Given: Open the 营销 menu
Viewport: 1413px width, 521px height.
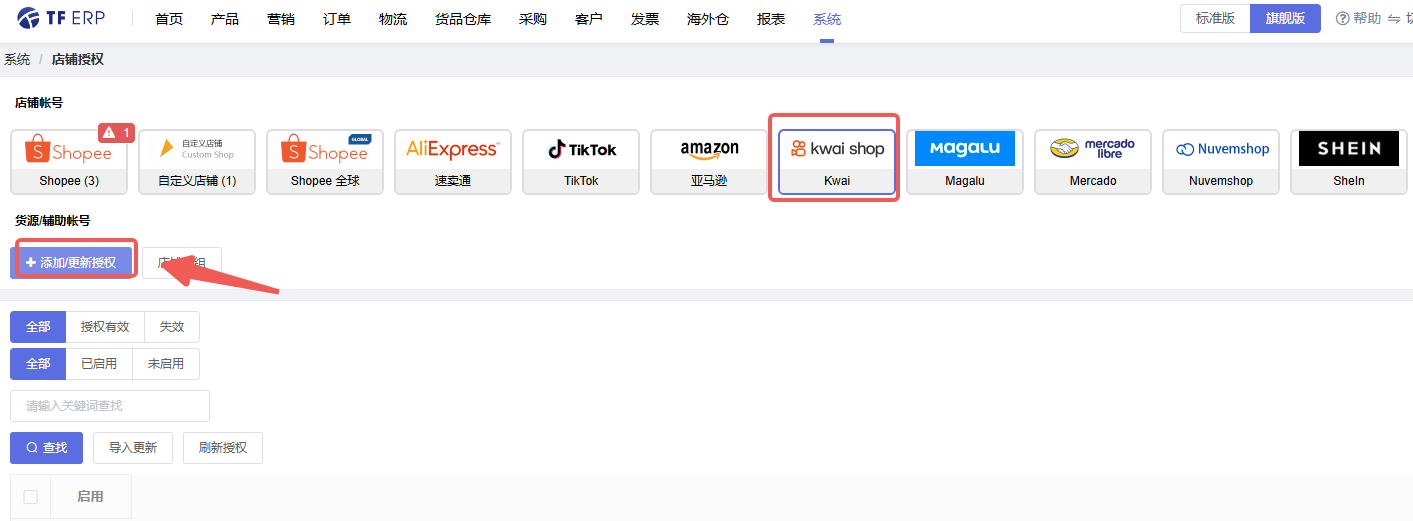Looking at the screenshot, I should pyautogui.click(x=281, y=19).
